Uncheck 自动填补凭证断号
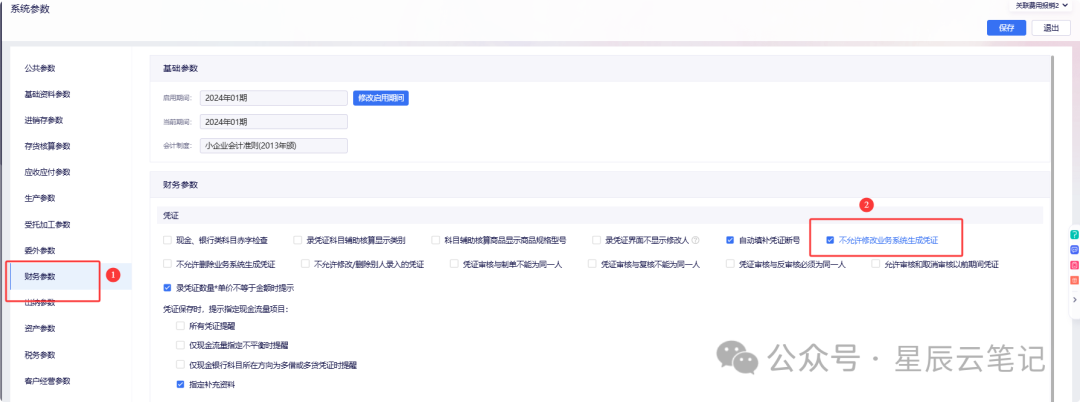The height and width of the screenshot is (402, 1080). tap(729, 240)
